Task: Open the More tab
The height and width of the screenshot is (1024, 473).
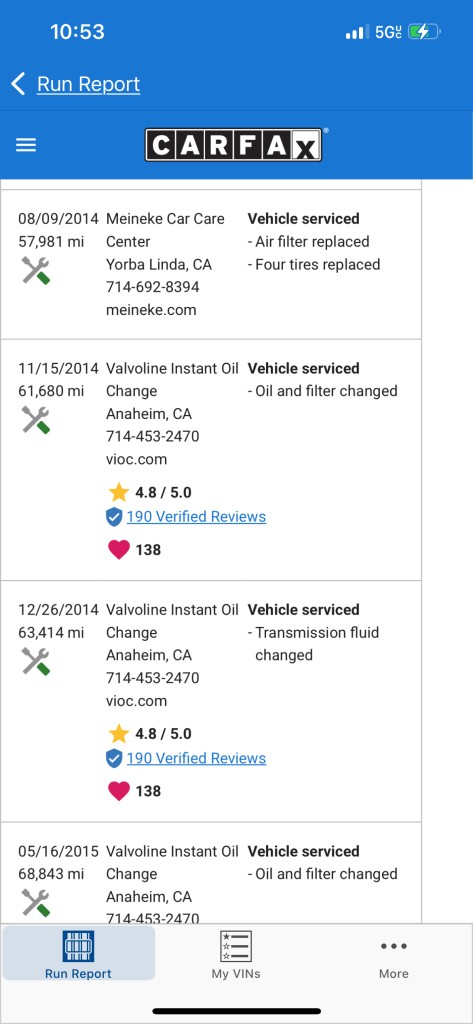Action: pos(394,955)
